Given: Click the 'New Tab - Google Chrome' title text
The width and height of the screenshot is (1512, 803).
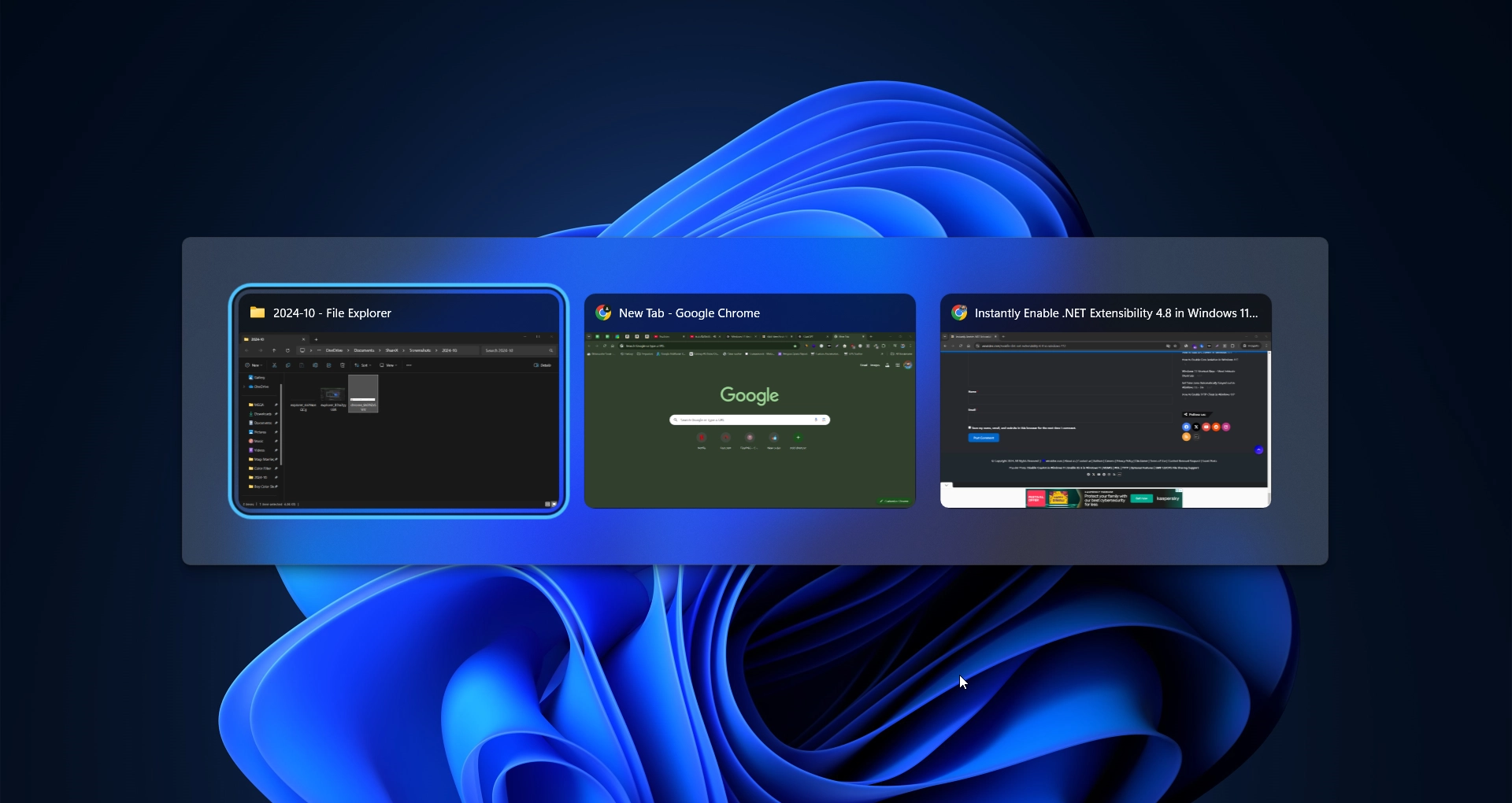Looking at the screenshot, I should click(689, 313).
